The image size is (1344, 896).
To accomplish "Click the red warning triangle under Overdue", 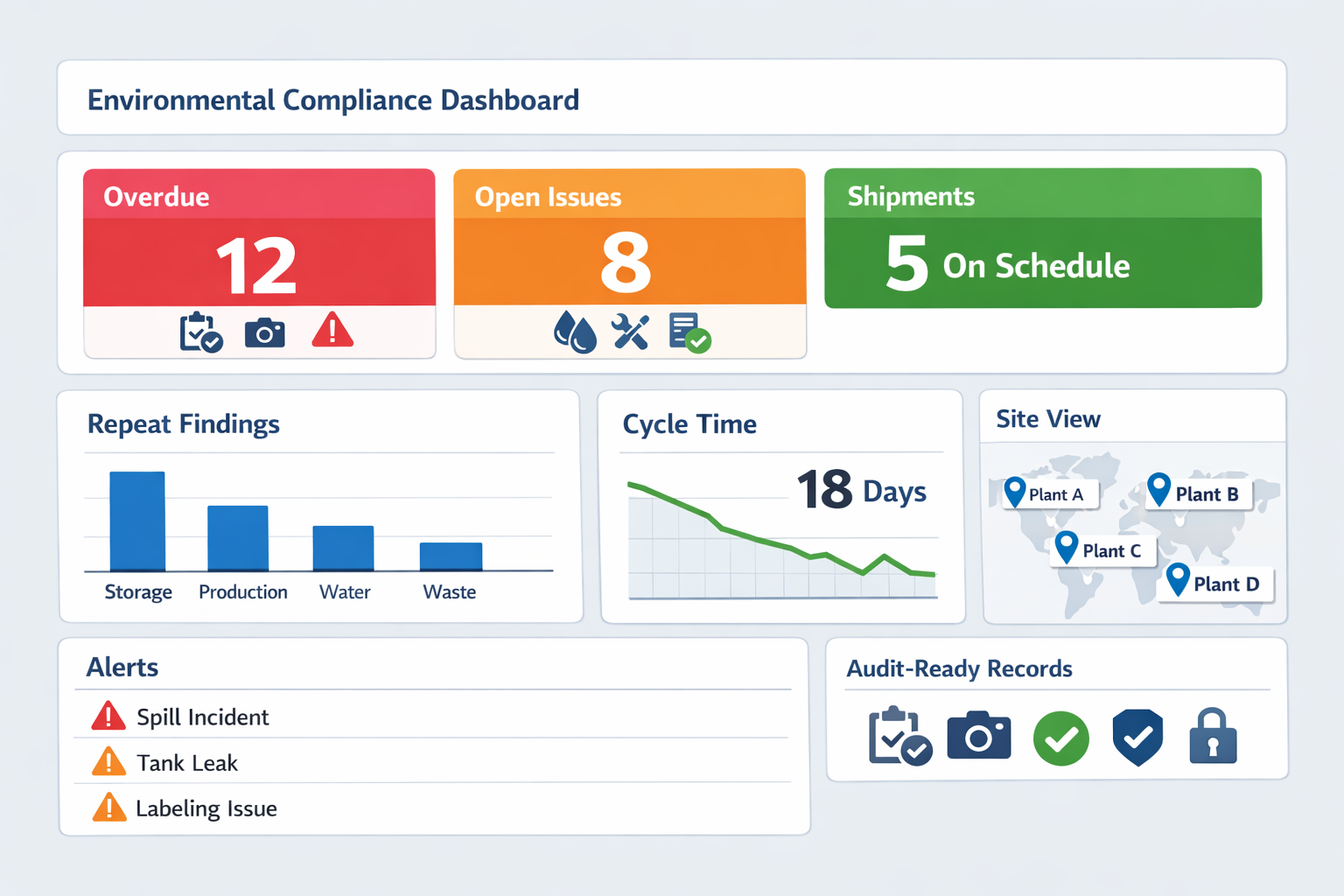I will [x=332, y=331].
